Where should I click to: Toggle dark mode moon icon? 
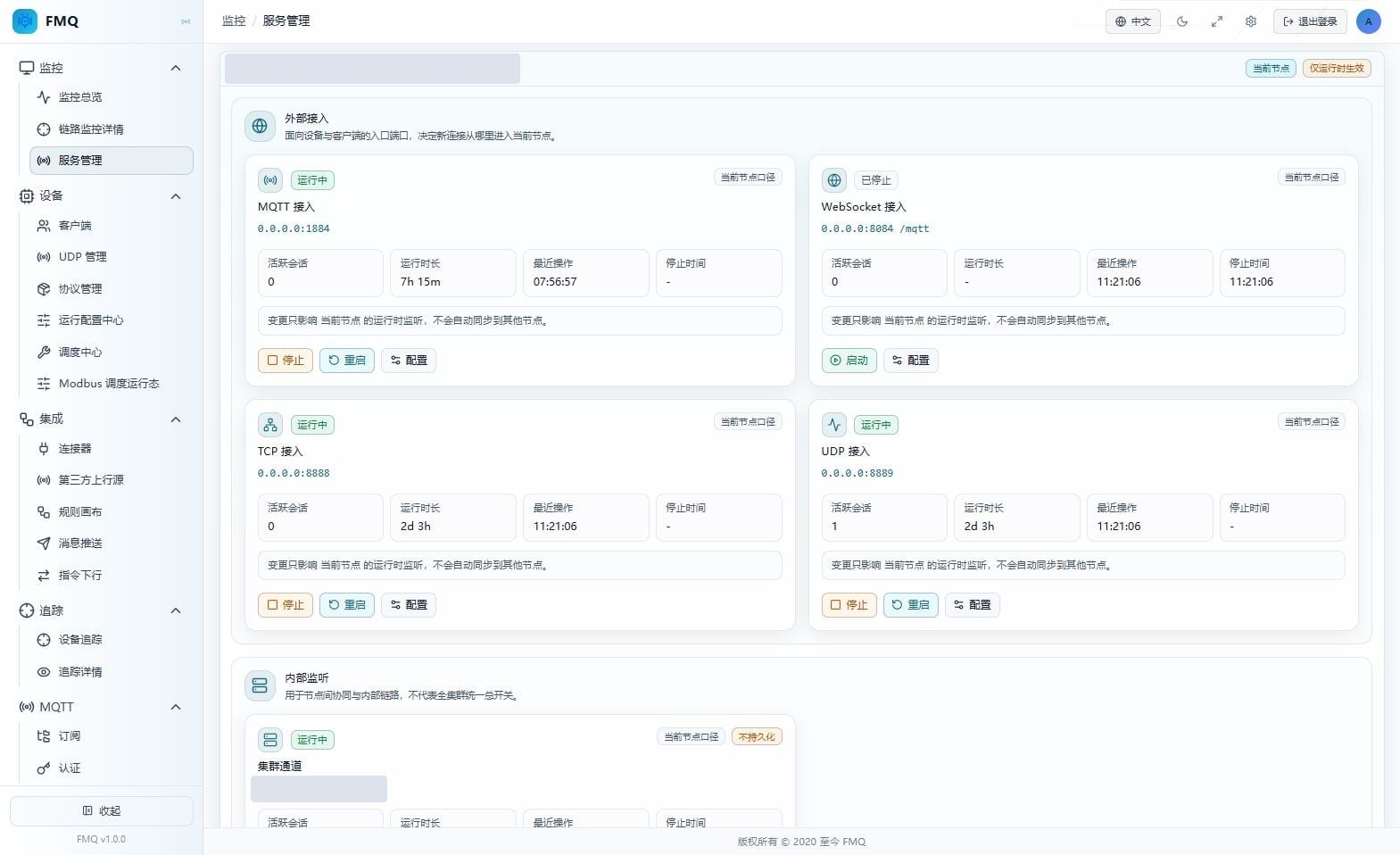click(1182, 21)
